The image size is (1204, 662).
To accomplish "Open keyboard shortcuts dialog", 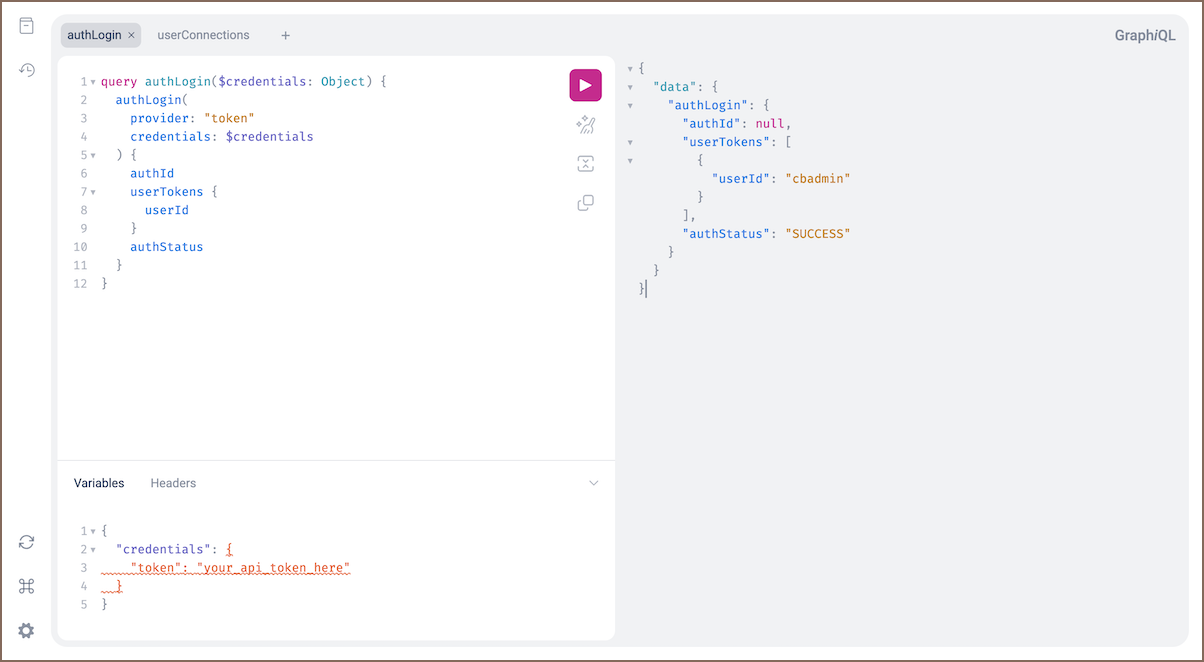I will coord(27,587).
